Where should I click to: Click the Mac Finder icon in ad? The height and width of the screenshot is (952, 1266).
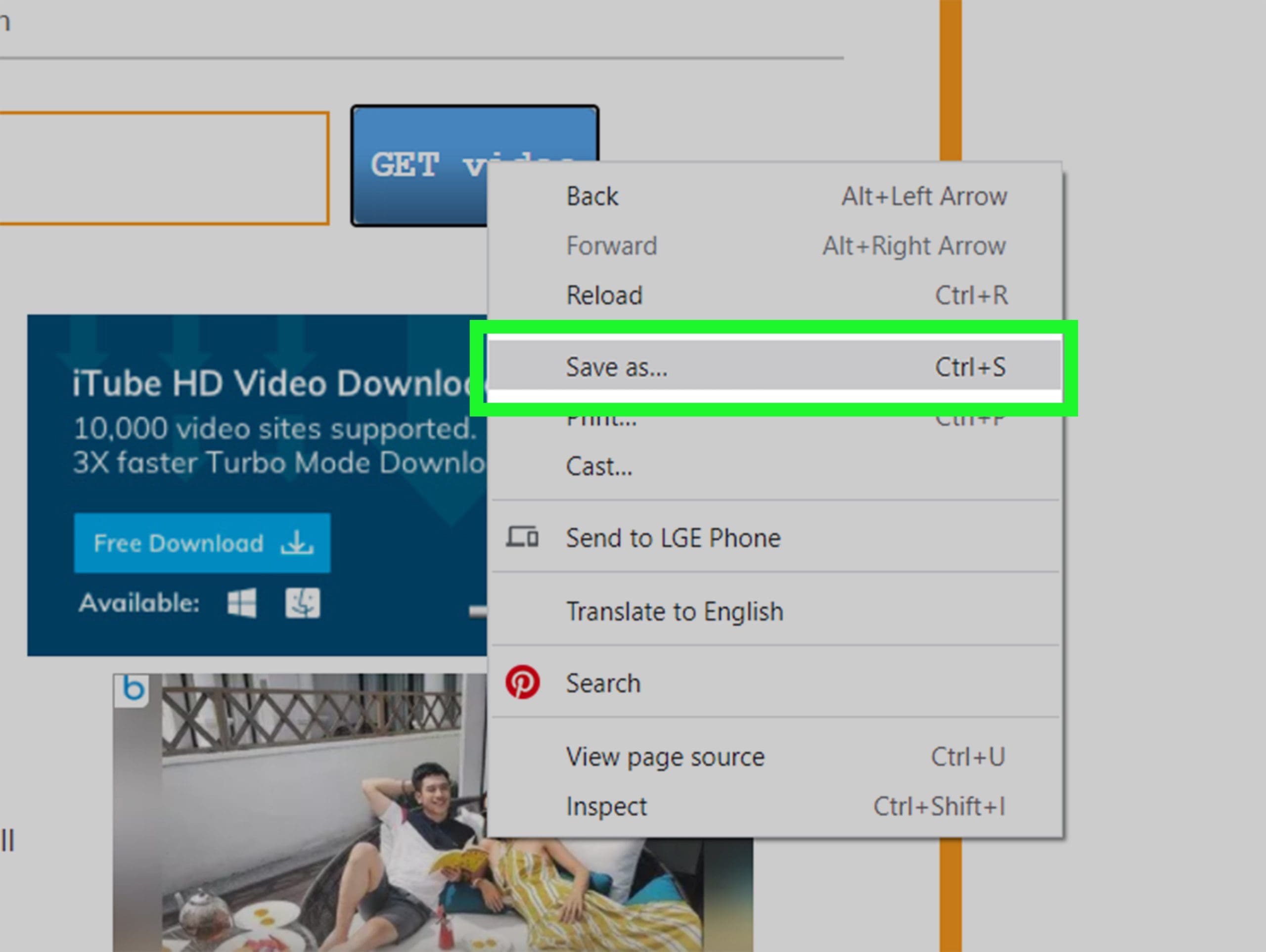(x=302, y=603)
